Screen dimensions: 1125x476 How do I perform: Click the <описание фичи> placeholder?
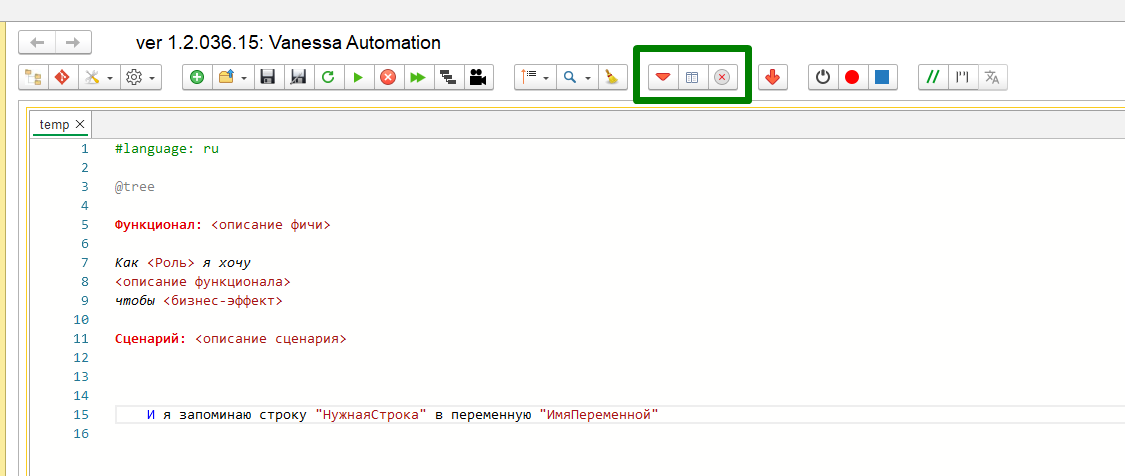[270, 225]
